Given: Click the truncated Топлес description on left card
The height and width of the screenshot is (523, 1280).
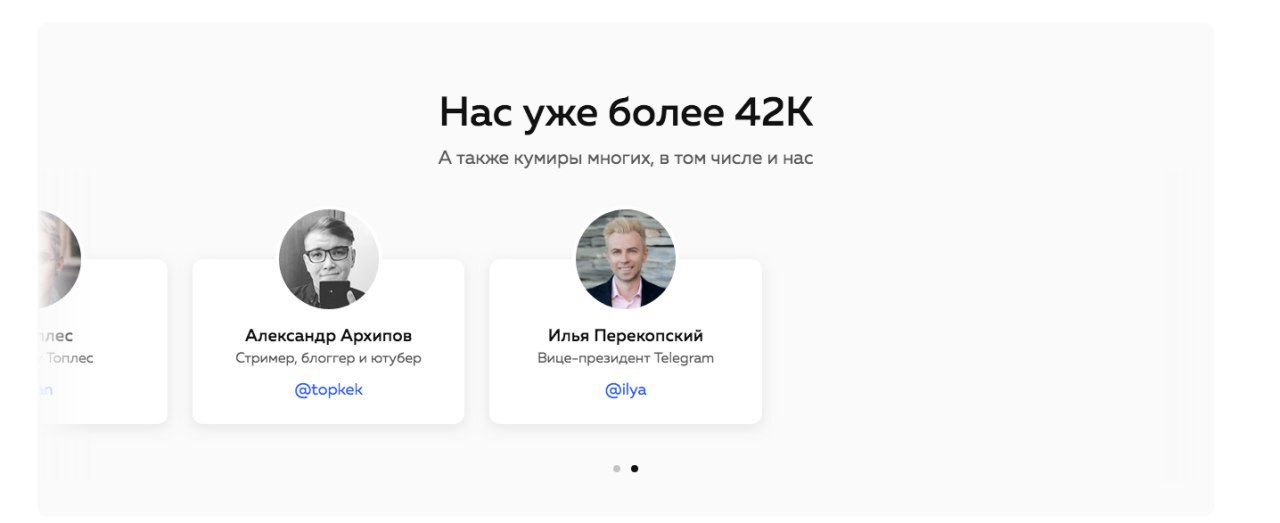Looking at the screenshot, I should coord(66,358).
